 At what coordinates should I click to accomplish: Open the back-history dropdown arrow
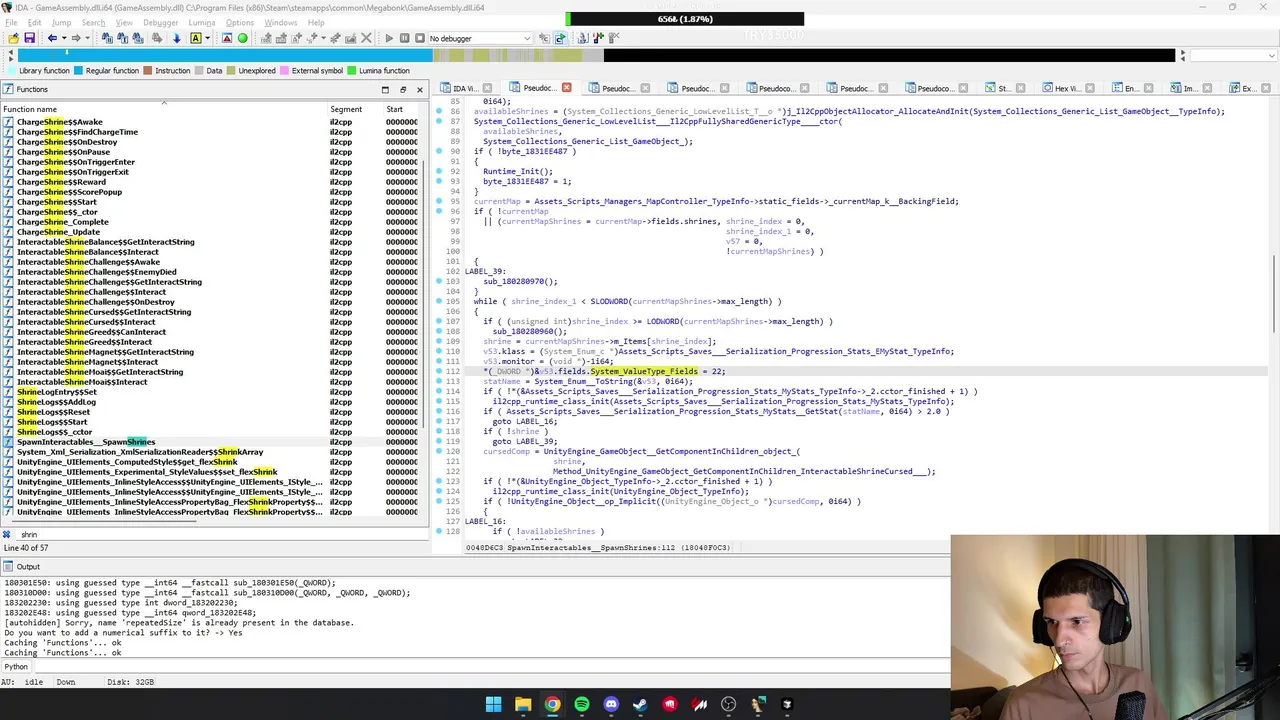pos(64,38)
